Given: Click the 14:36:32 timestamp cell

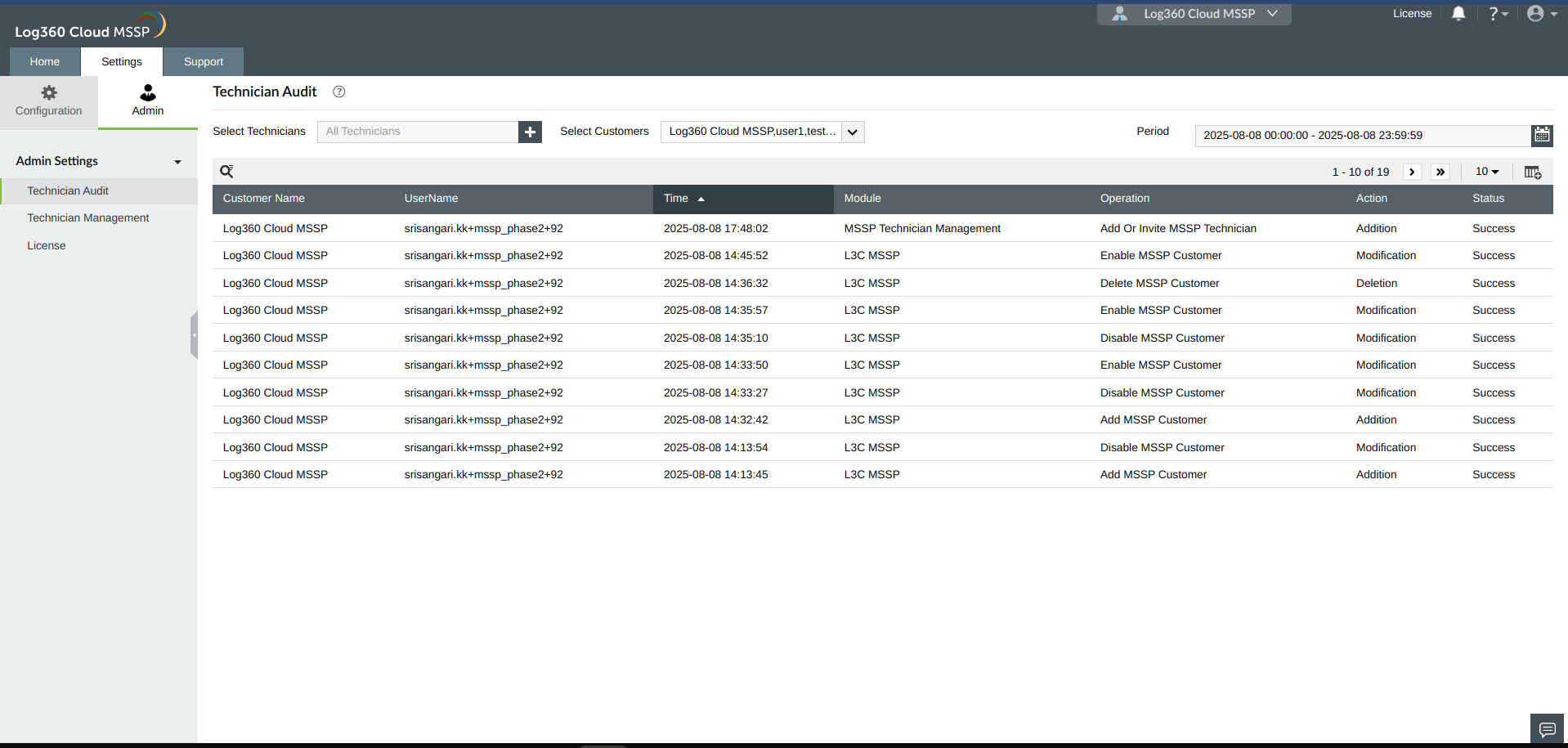Looking at the screenshot, I should 716,284.
